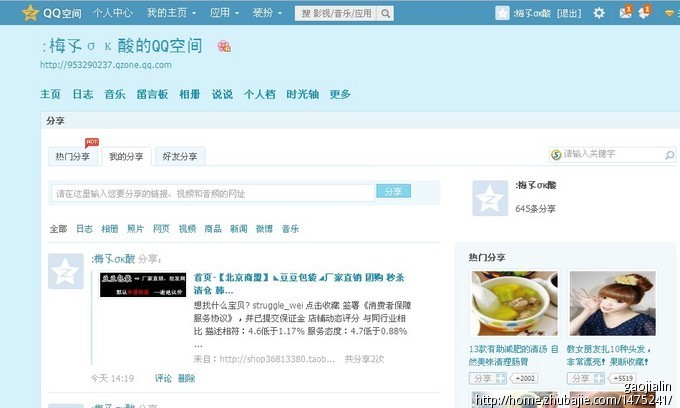Focus the share URL input field
680x408 pixels.
point(213,193)
